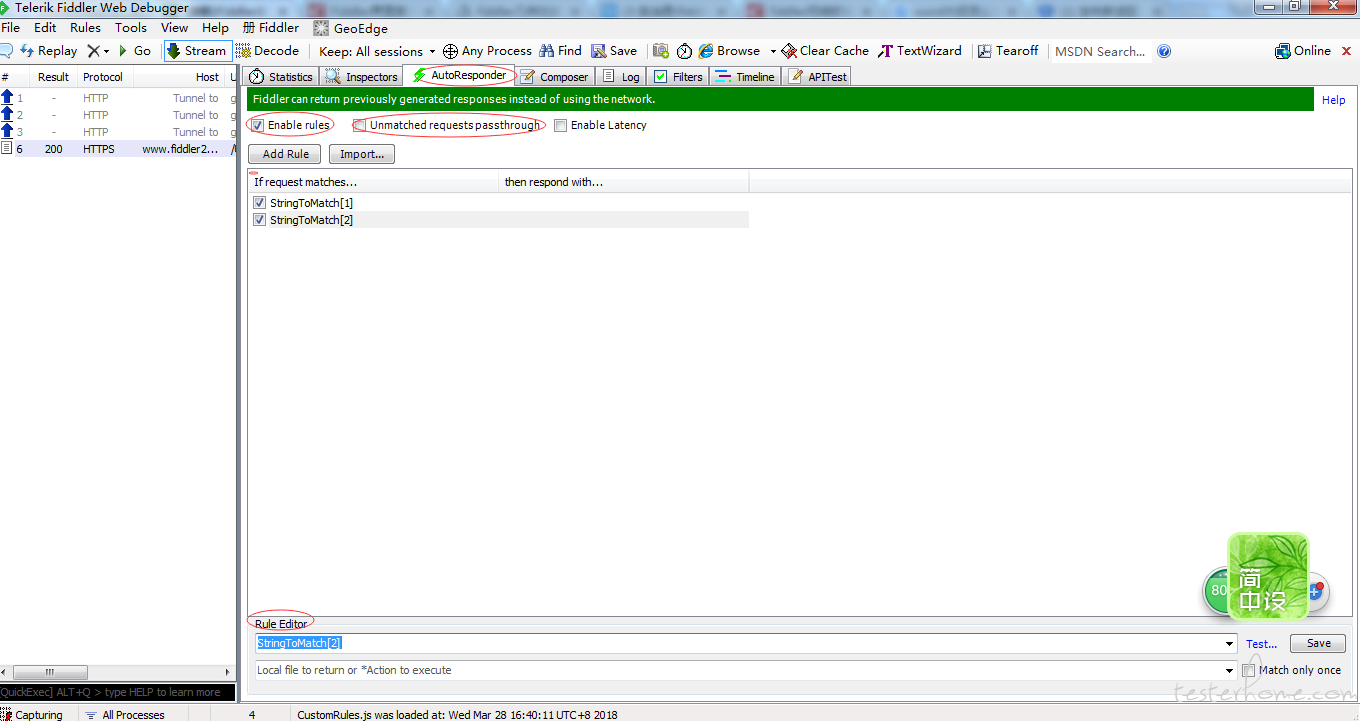Open the TextWizard tool
The width and height of the screenshot is (1360, 721).
(x=920, y=51)
